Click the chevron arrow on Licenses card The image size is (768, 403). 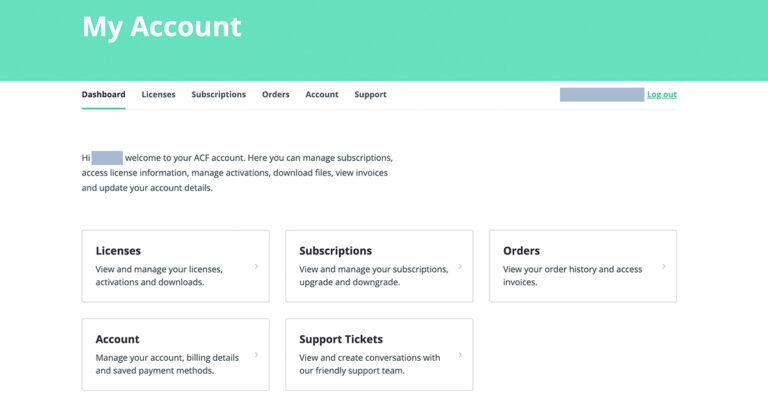(x=257, y=266)
